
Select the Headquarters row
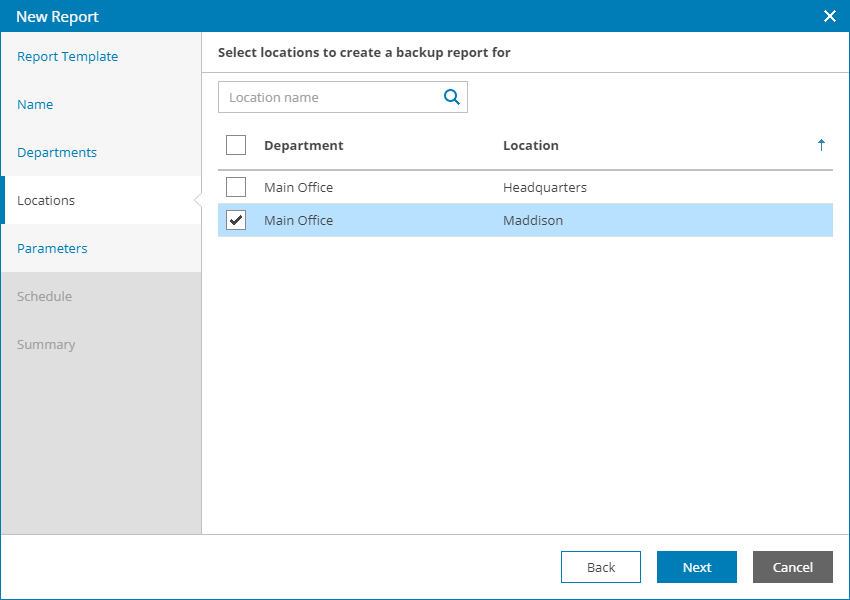[x=545, y=187]
